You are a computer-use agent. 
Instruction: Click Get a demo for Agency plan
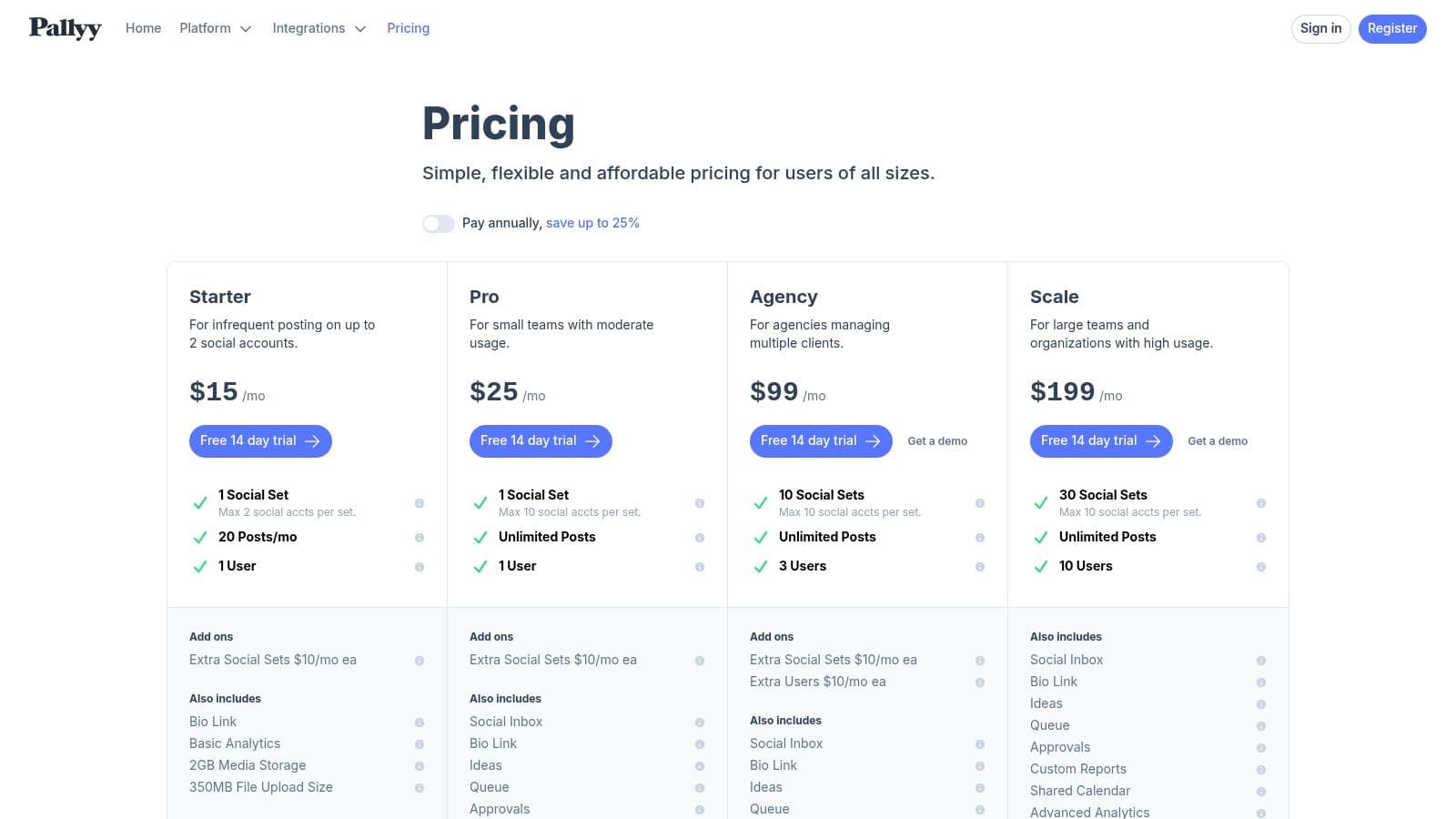tap(937, 441)
